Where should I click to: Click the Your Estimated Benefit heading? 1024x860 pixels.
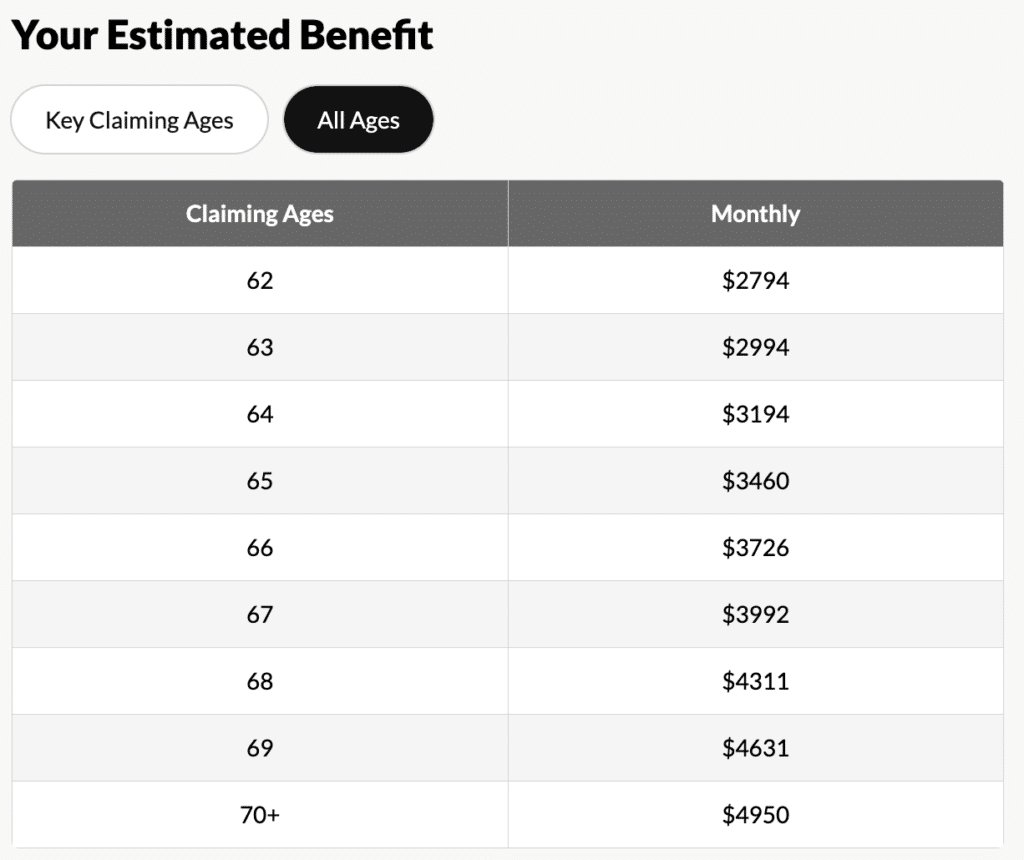[x=222, y=35]
